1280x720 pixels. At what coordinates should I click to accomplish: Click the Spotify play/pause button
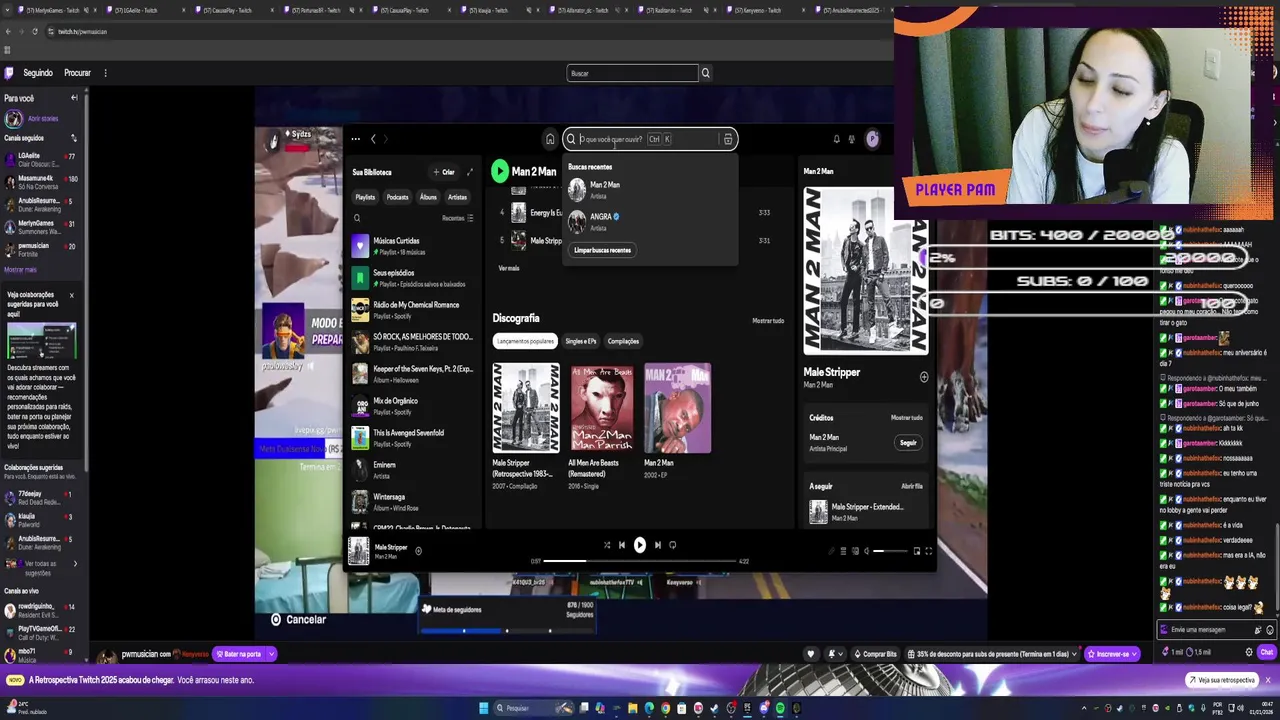[640, 545]
